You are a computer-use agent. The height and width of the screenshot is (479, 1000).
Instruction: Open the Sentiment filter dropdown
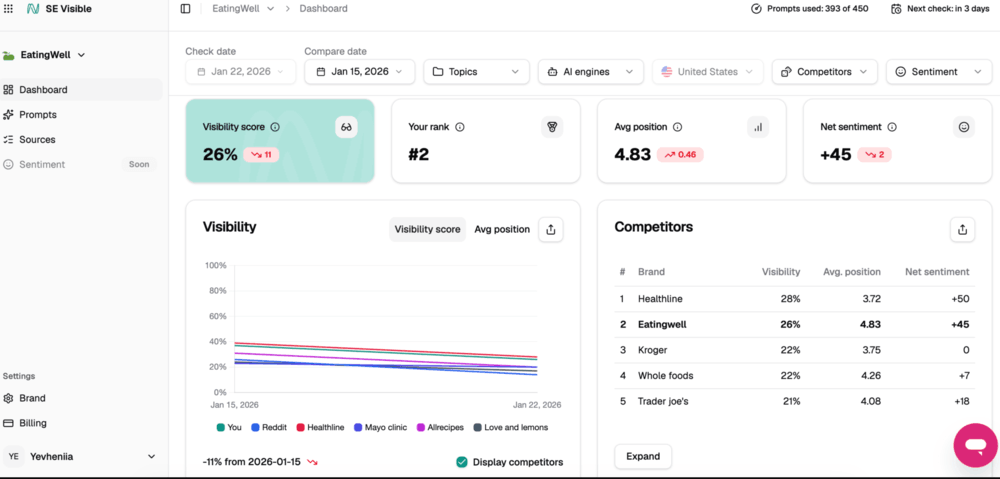[939, 72]
